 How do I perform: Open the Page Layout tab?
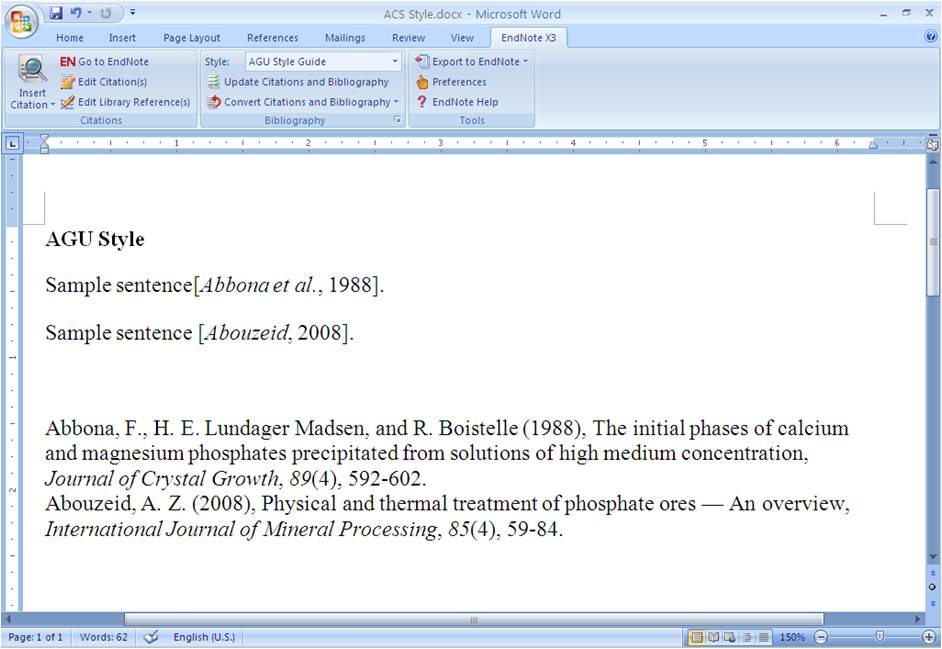click(192, 38)
